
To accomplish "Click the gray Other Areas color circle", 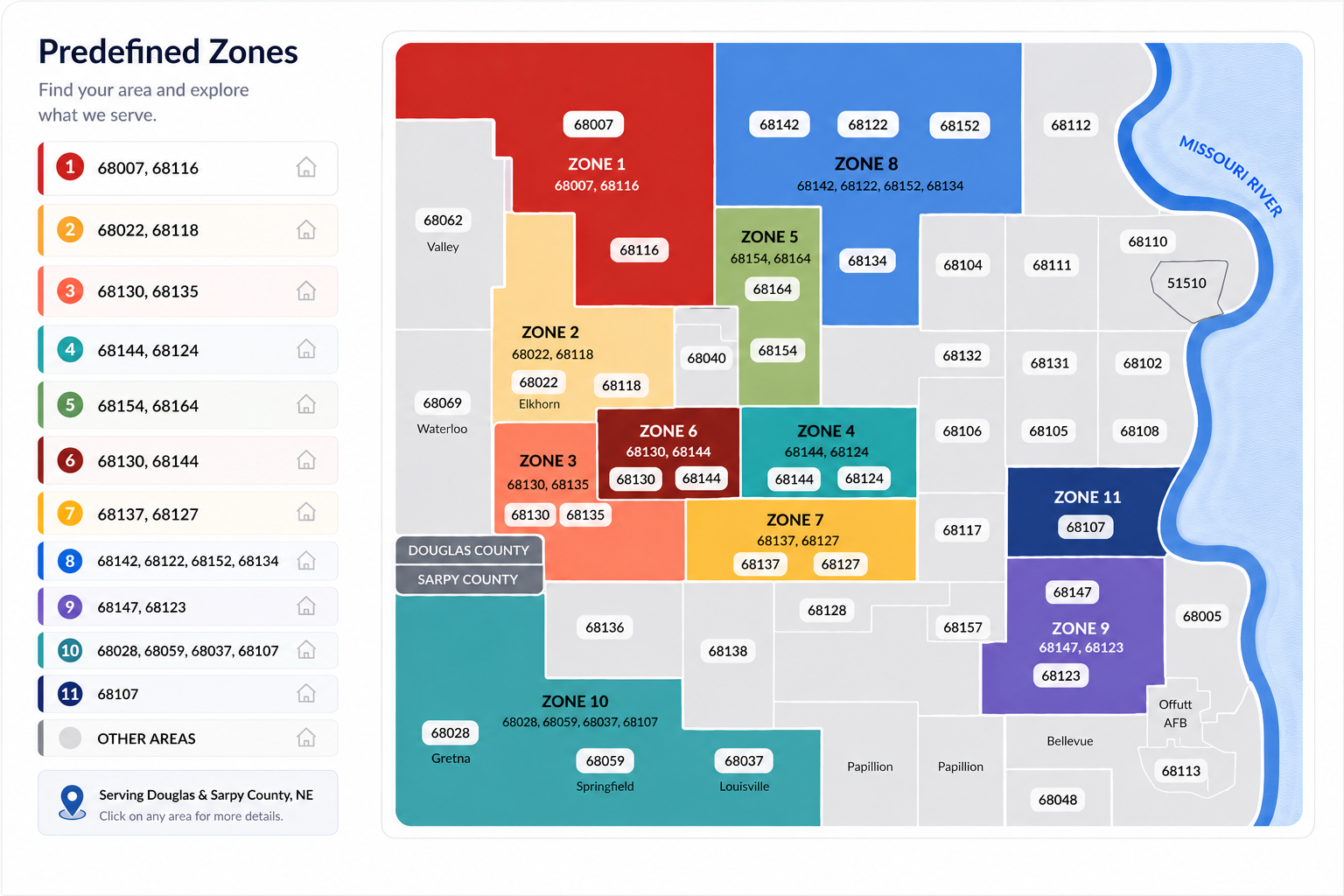I will [x=70, y=738].
